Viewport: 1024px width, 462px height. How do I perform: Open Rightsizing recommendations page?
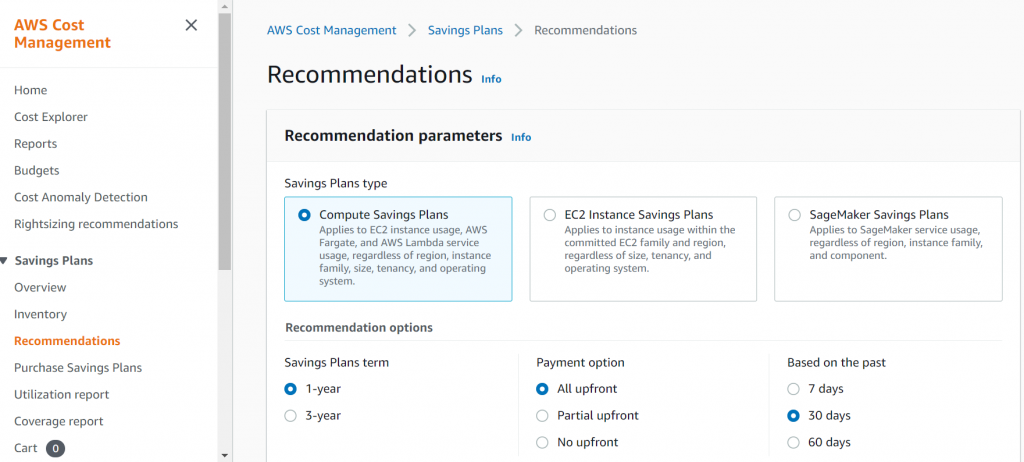click(x=96, y=224)
